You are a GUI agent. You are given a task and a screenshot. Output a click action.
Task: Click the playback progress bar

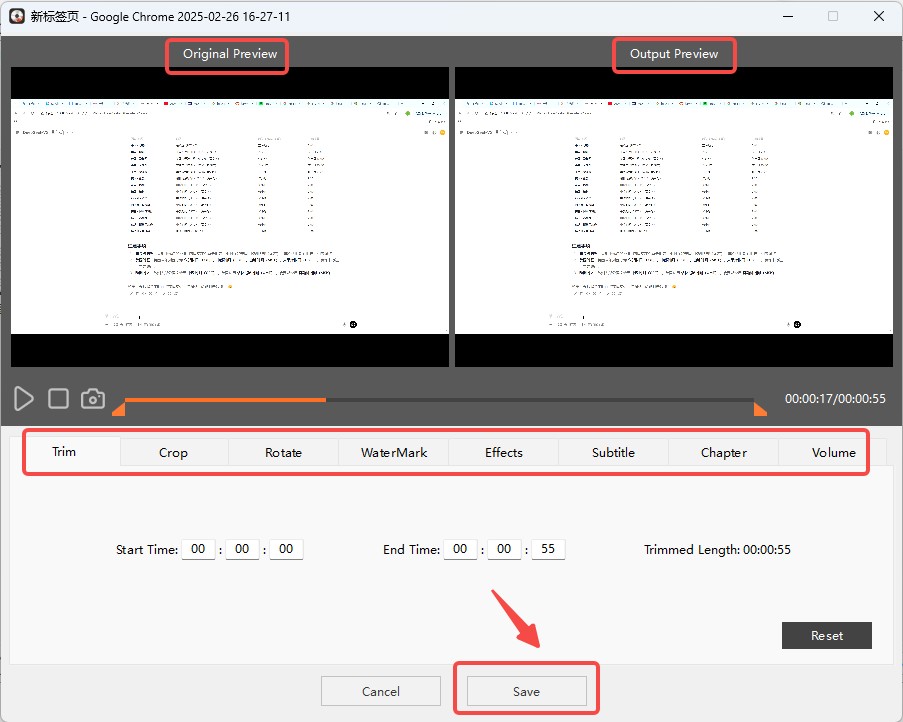pyautogui.click(x=440, y=400)
